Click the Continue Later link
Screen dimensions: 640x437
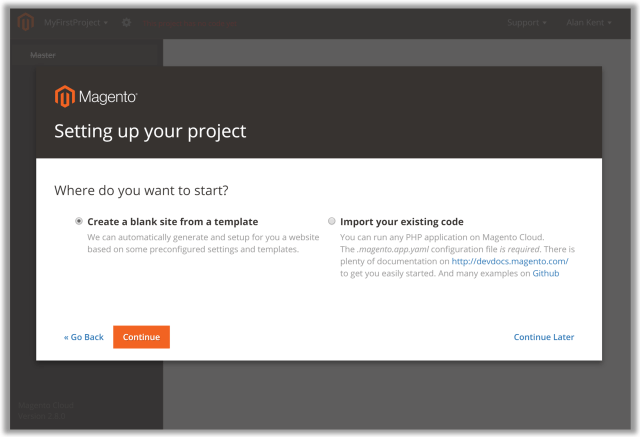pos(544,337)
